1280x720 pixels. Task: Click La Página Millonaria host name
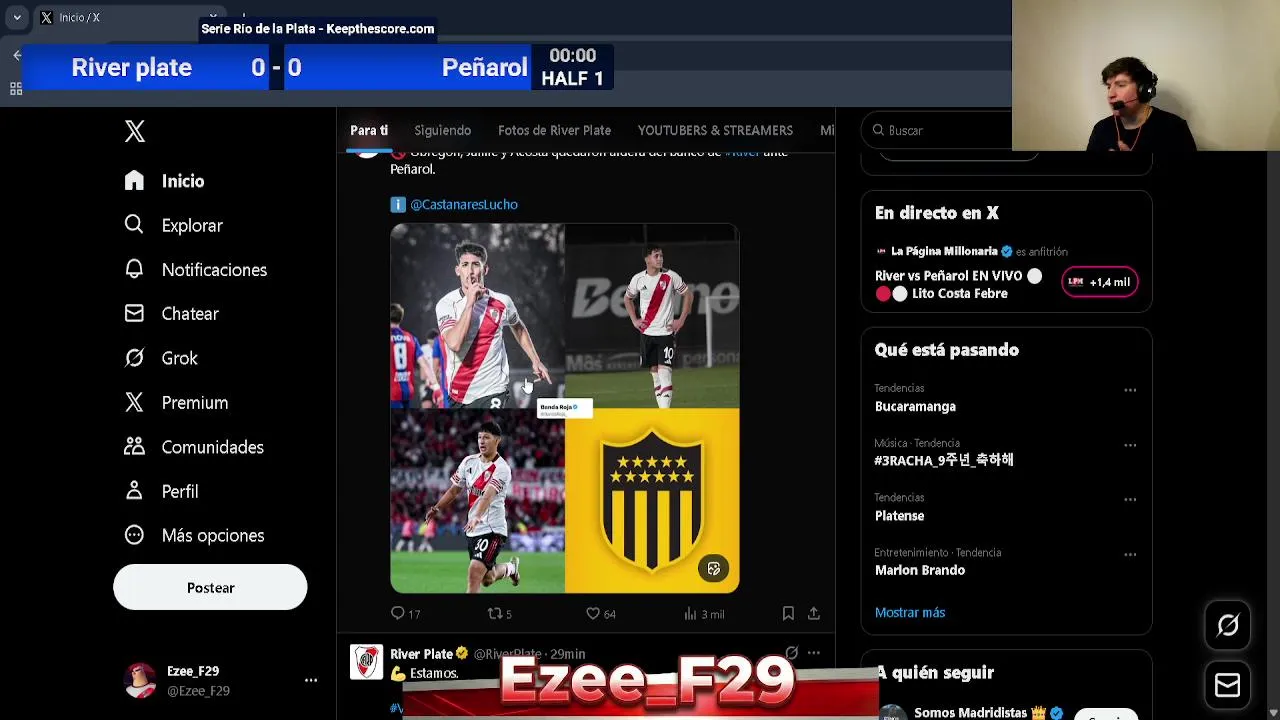click(x=944, y=251)
